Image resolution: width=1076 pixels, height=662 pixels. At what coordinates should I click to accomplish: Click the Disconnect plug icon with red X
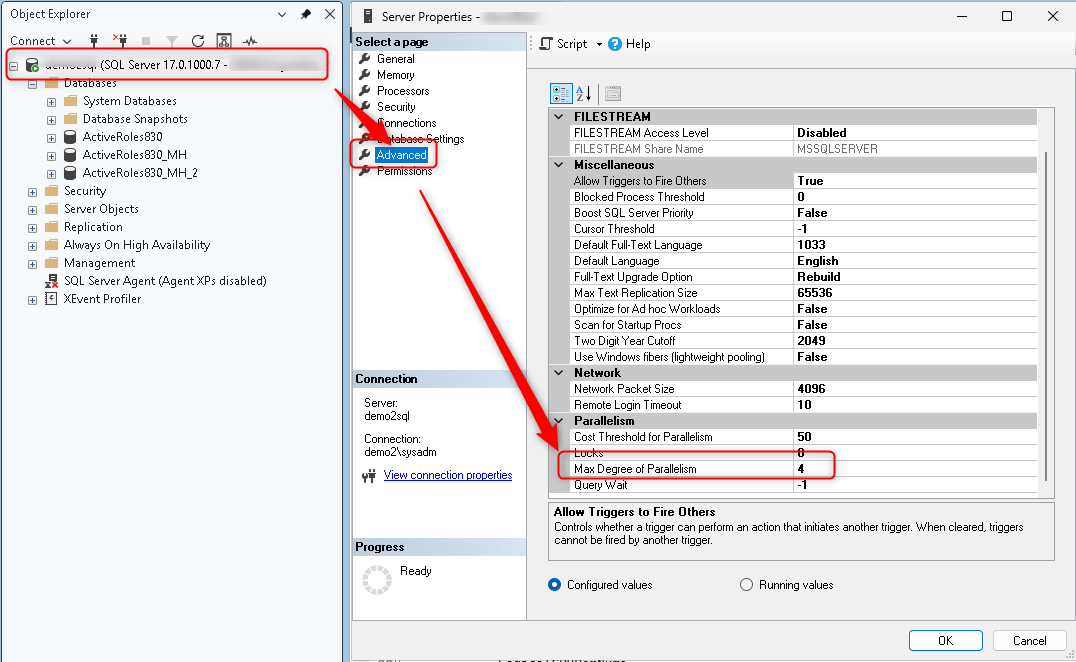coord(120,40)
